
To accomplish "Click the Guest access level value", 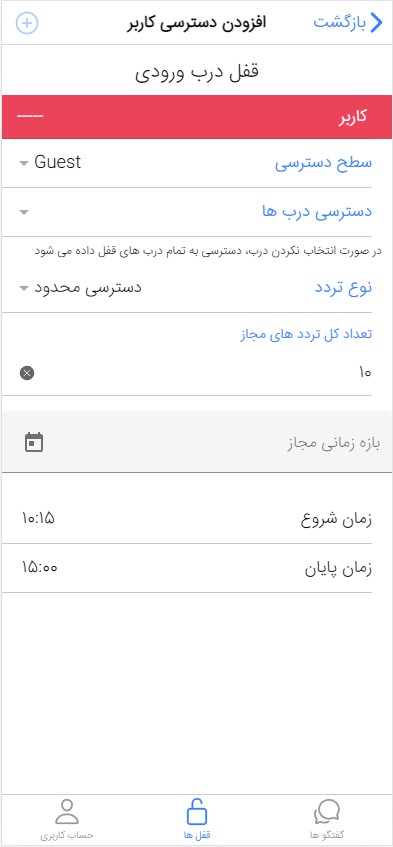I will [x=58, y=162].
